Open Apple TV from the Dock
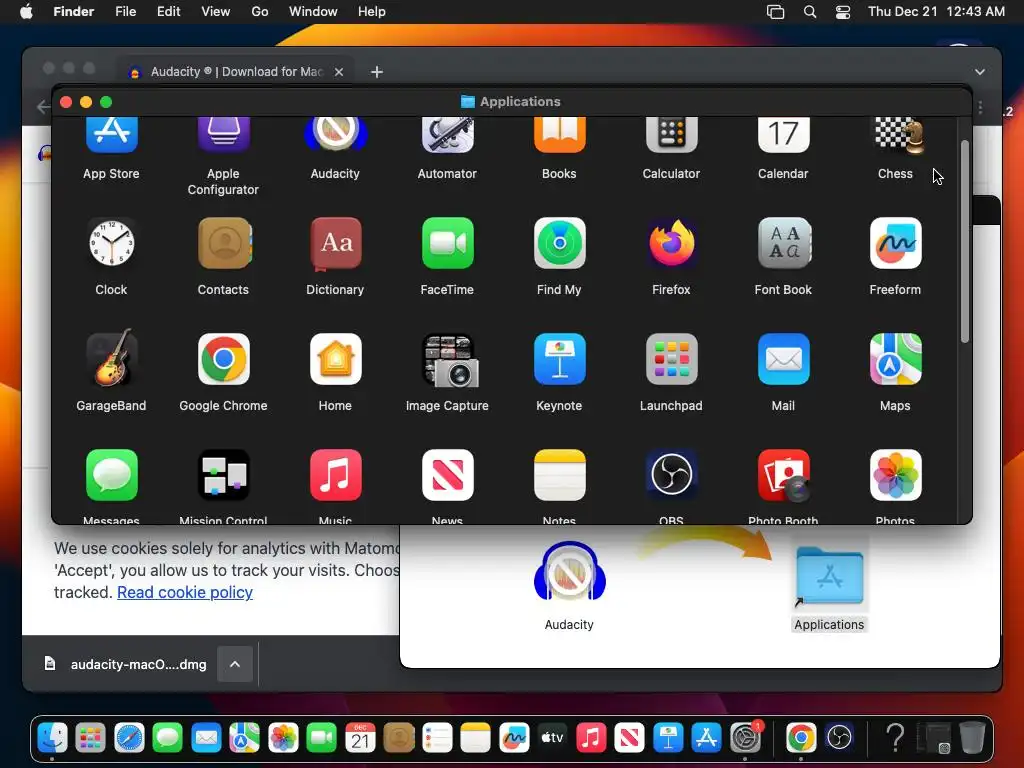 (552, 738)
